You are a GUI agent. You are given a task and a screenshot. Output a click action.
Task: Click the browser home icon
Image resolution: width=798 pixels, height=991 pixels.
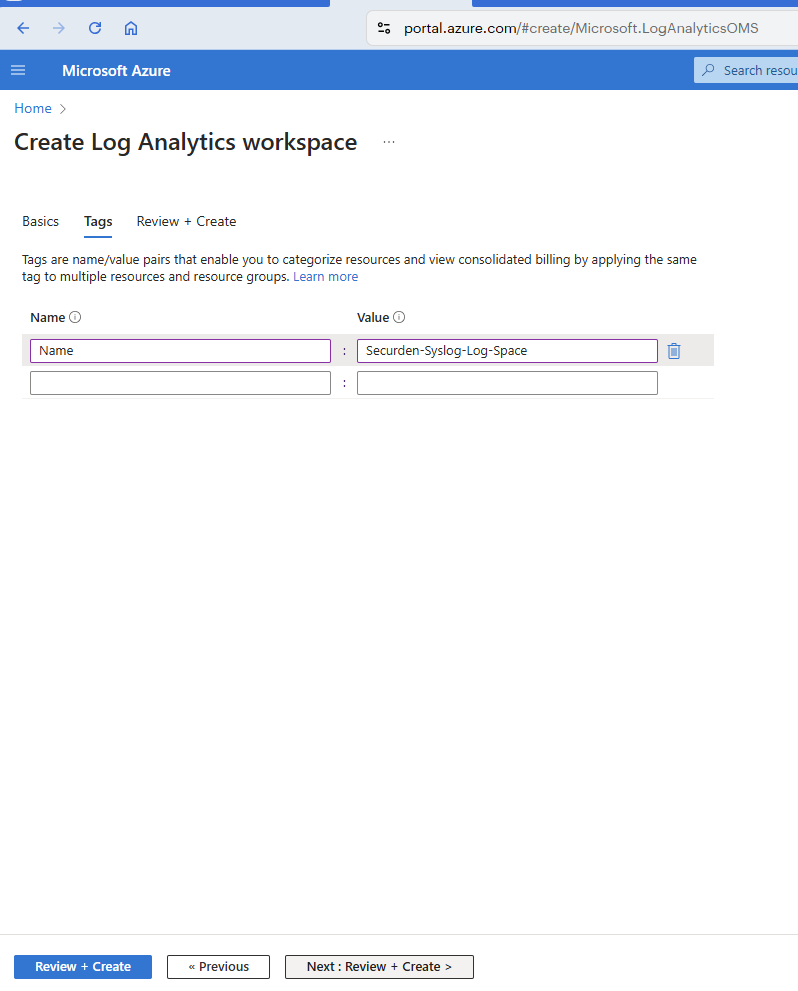(x=131, y=28)
